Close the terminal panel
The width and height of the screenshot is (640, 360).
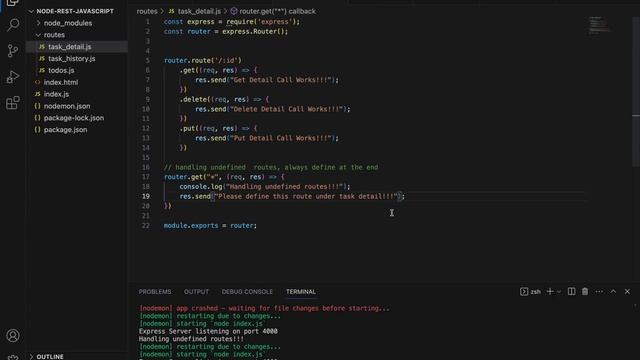(x=627, y=291)
